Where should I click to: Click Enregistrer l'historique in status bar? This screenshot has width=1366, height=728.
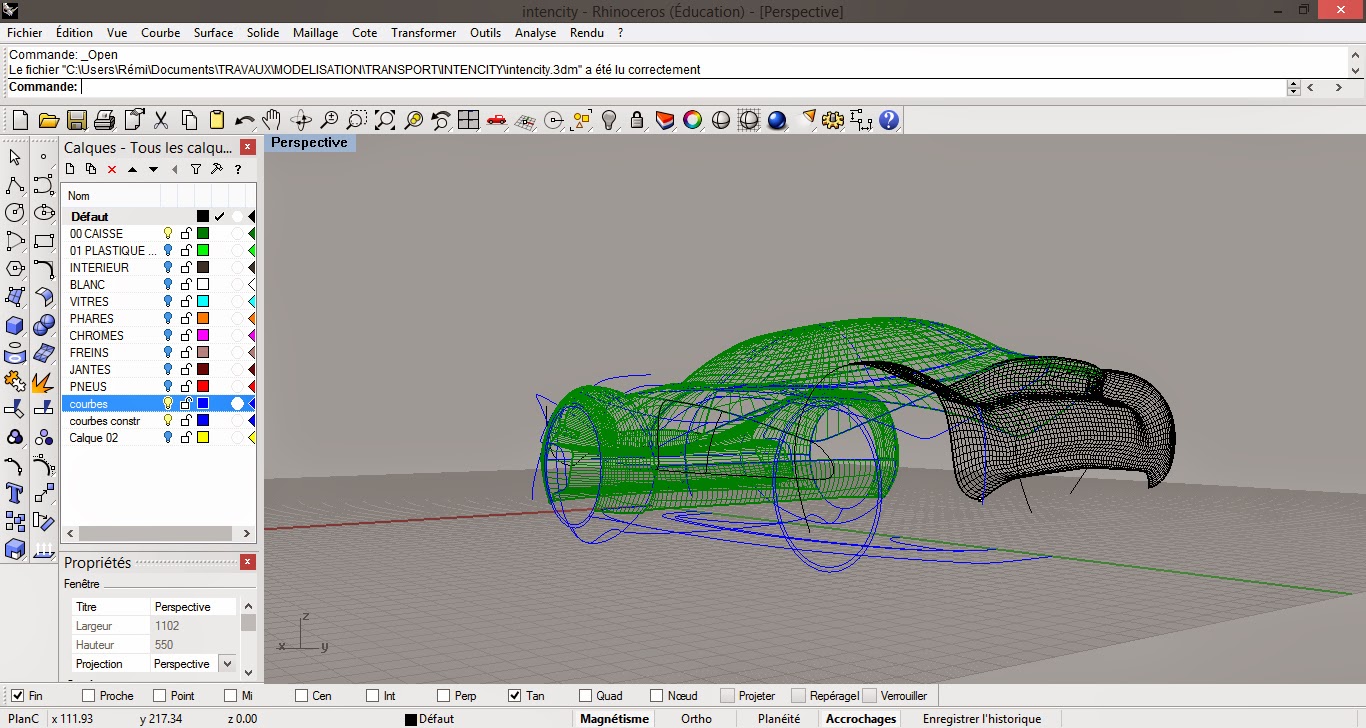(982, 719)
